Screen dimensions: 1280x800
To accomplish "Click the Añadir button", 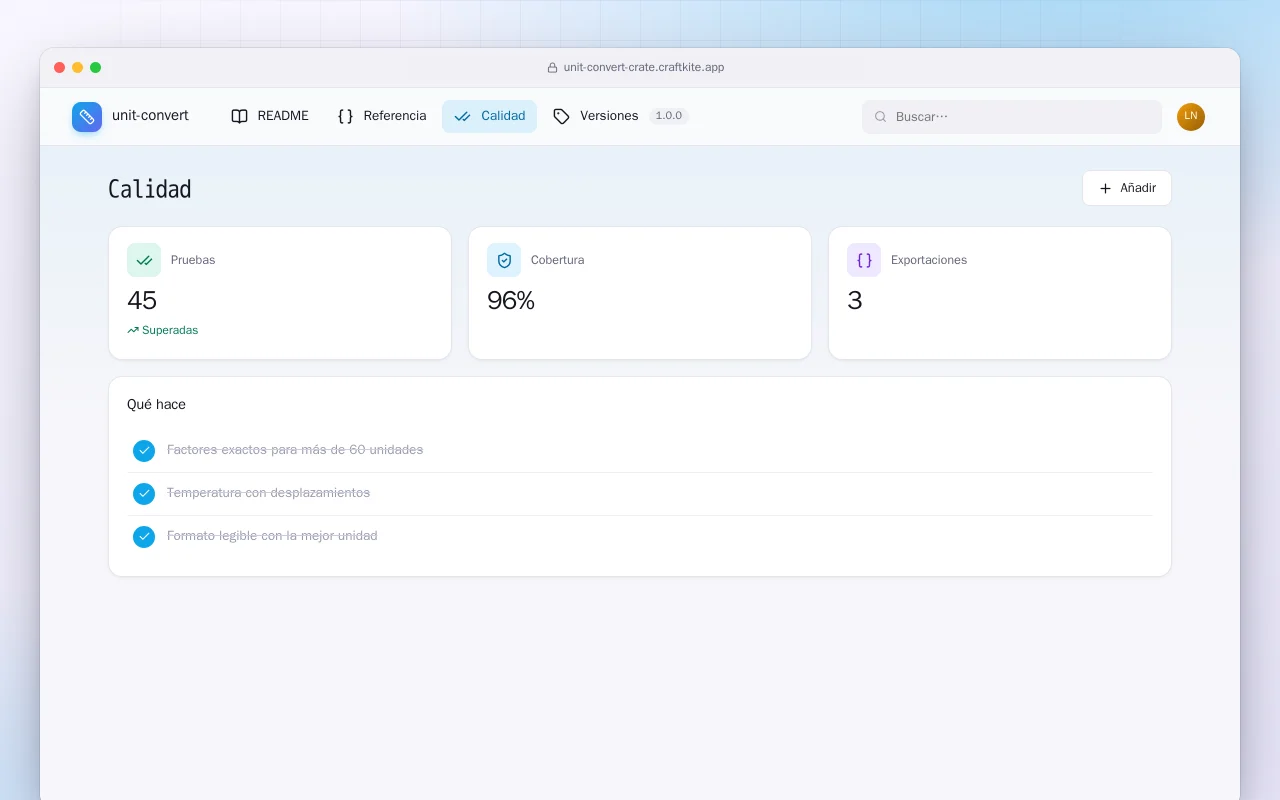I will pos(1127,188).
